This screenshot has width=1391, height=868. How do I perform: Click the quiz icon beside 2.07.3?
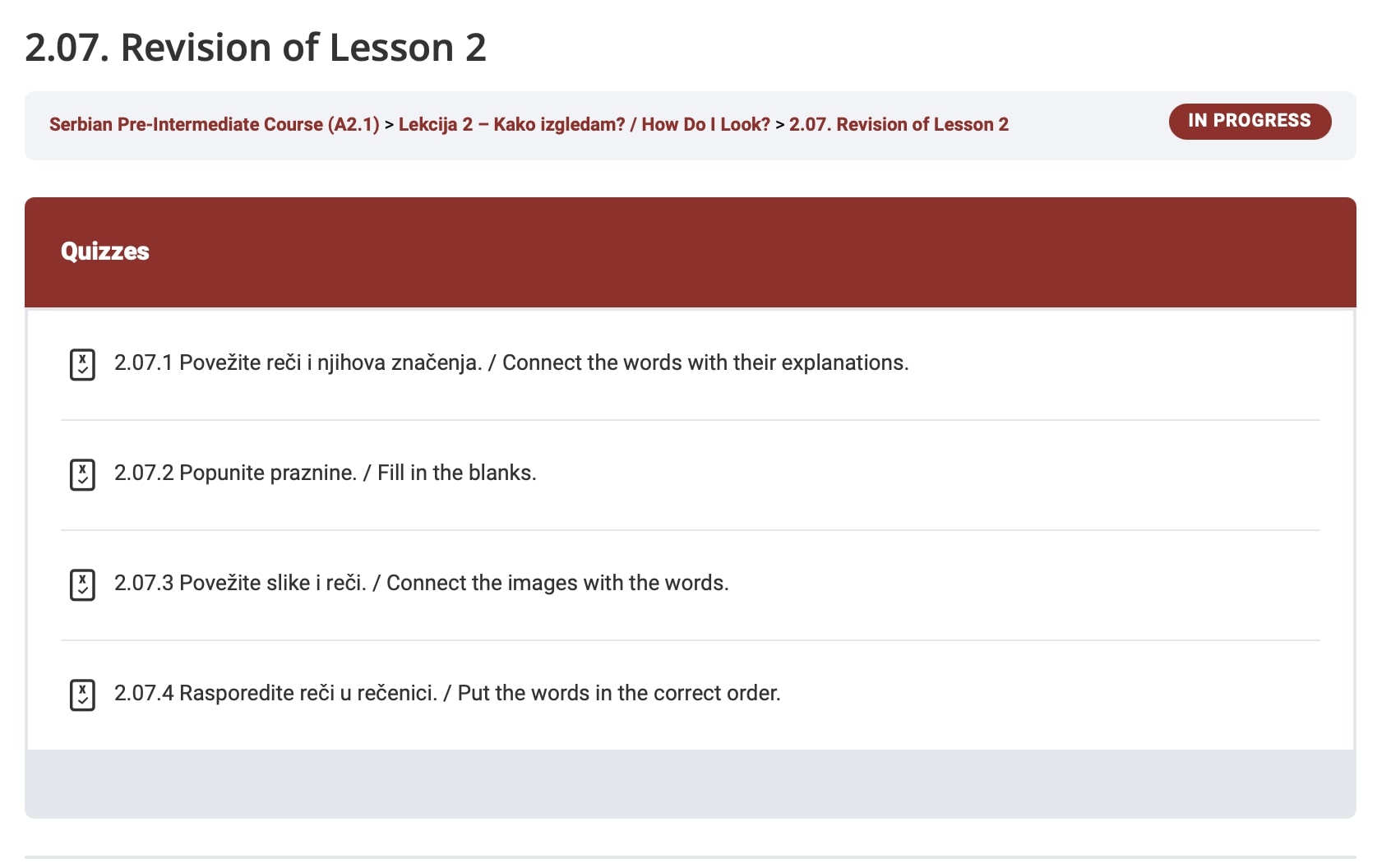(82, 584)
